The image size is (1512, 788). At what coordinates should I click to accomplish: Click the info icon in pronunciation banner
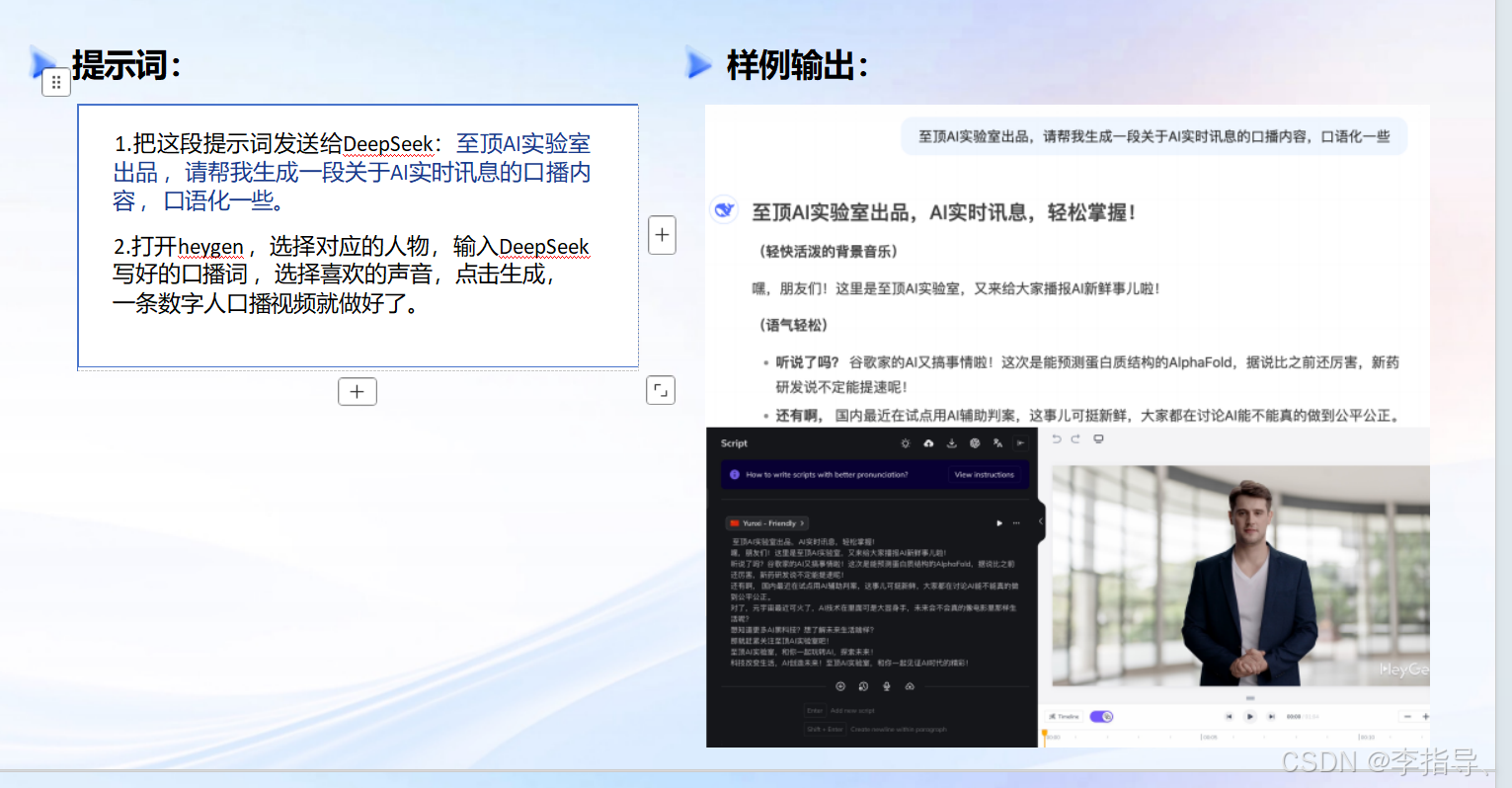(x=735, y=475)
